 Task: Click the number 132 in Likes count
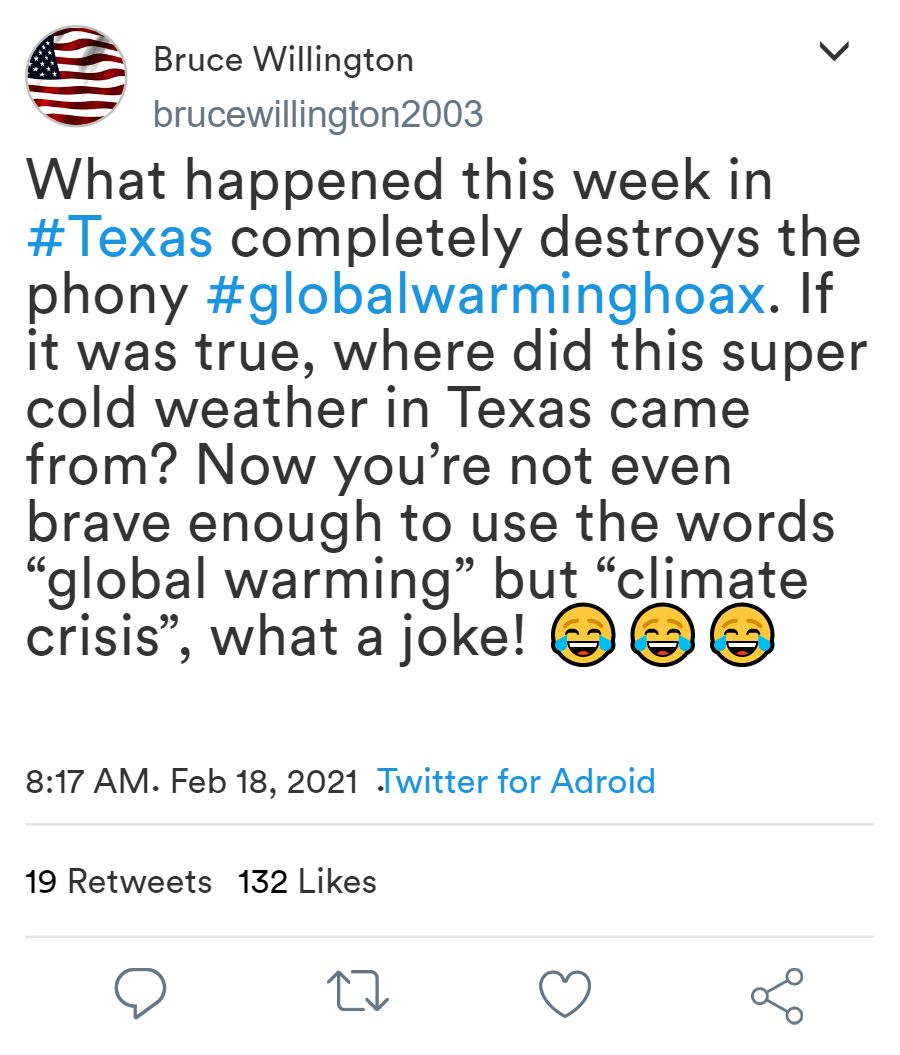coord(263,882)
